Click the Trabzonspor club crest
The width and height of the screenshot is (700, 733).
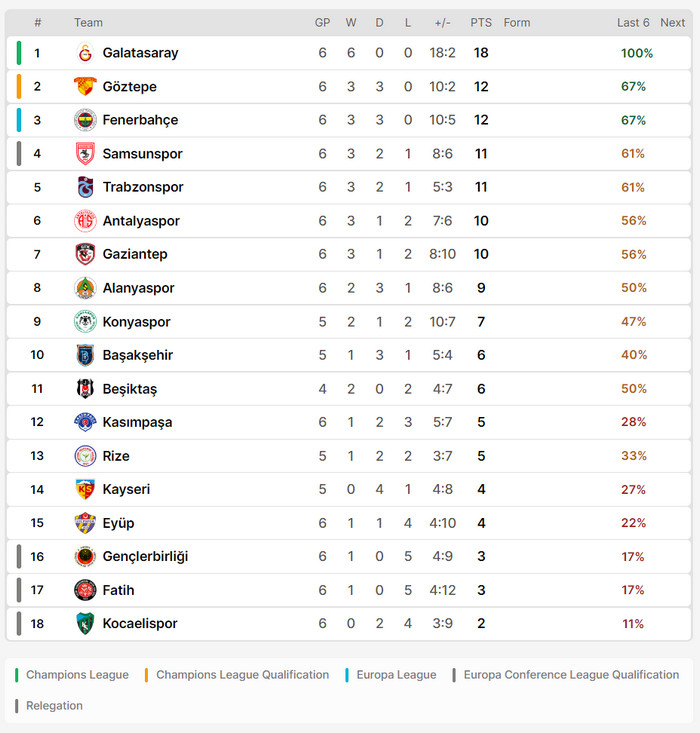click(x=85, y=187)
